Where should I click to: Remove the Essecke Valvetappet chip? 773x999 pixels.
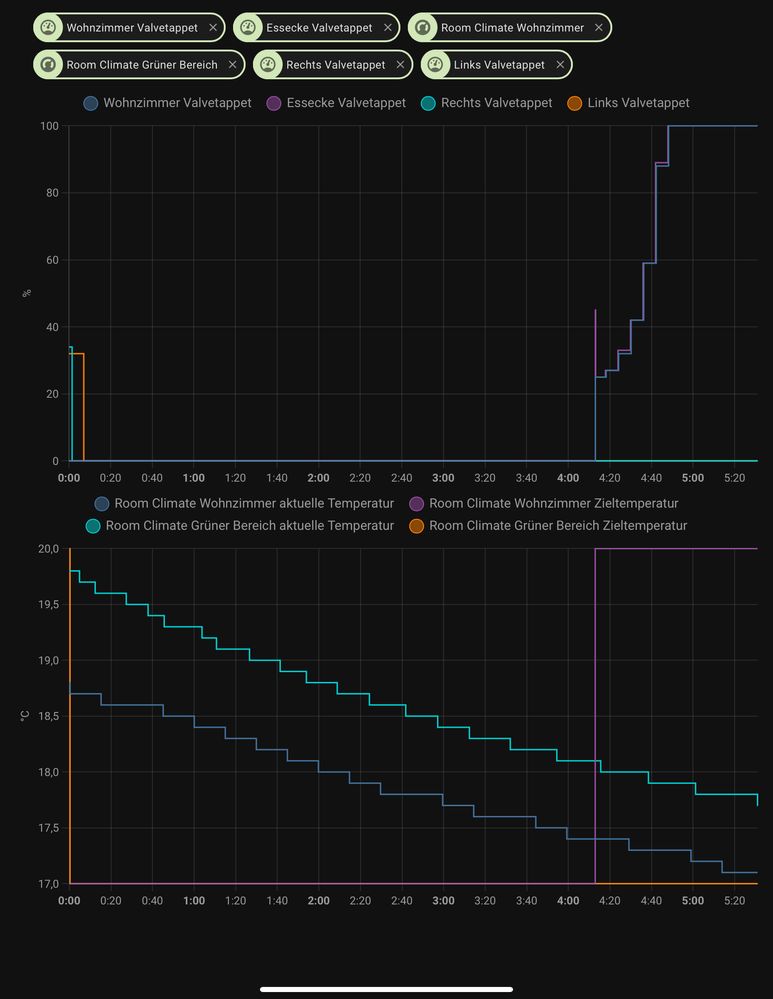387,28
